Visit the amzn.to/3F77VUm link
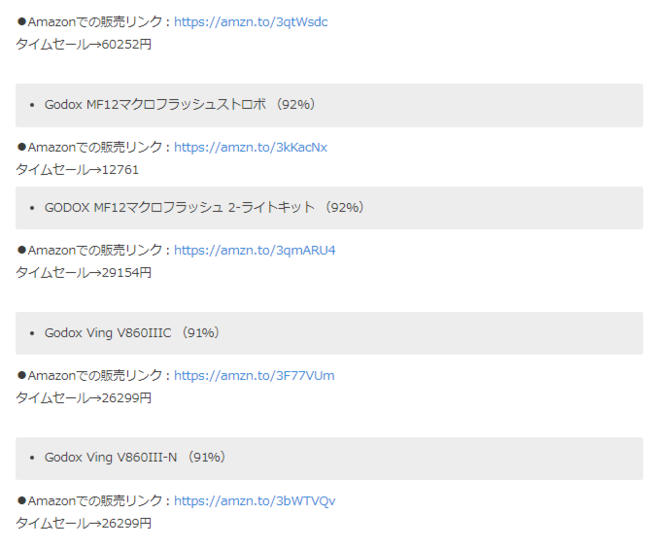 [254, 376]
